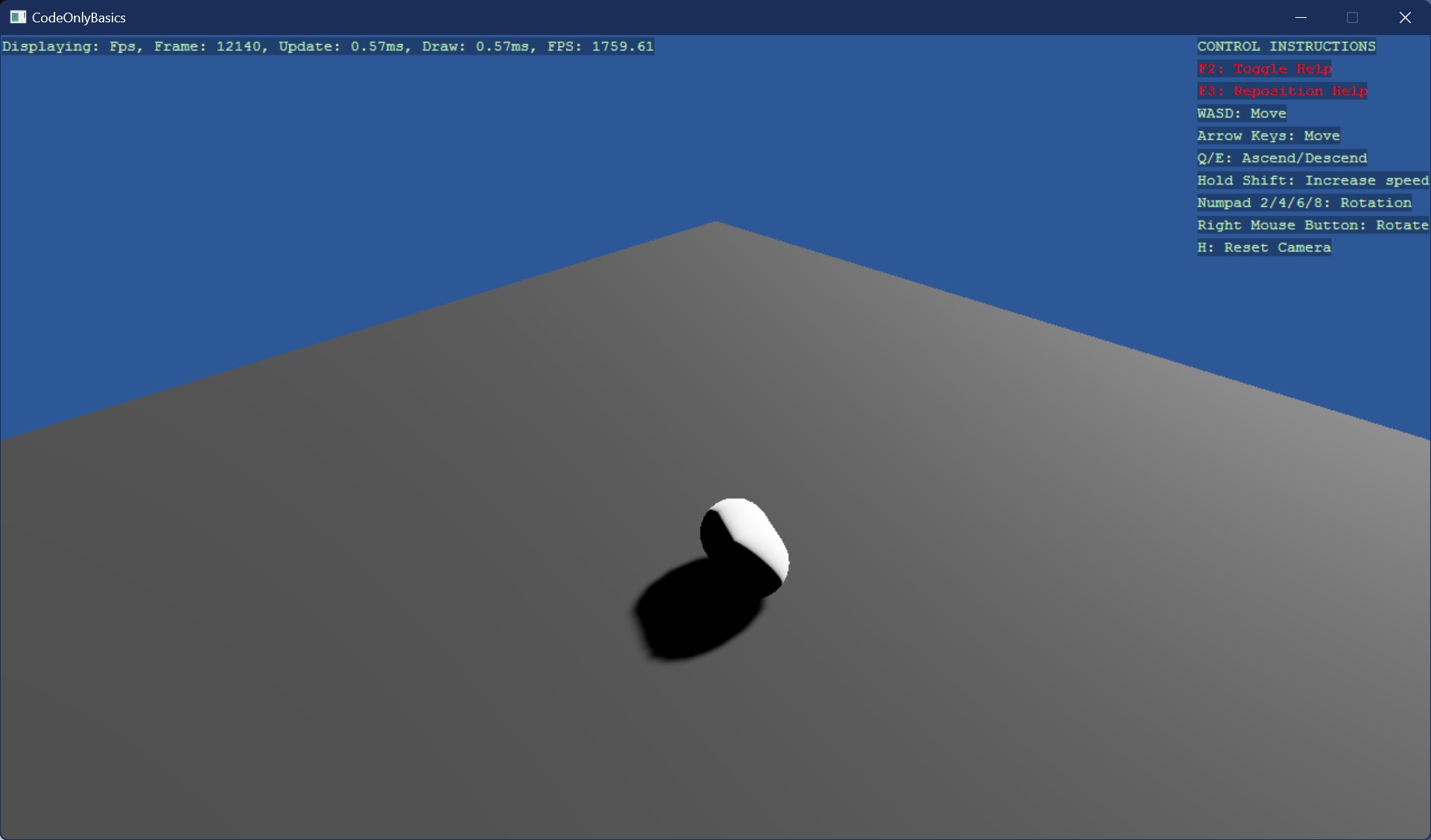
Task: Click the disabled maximize window button
Action: pos(1353,17)
